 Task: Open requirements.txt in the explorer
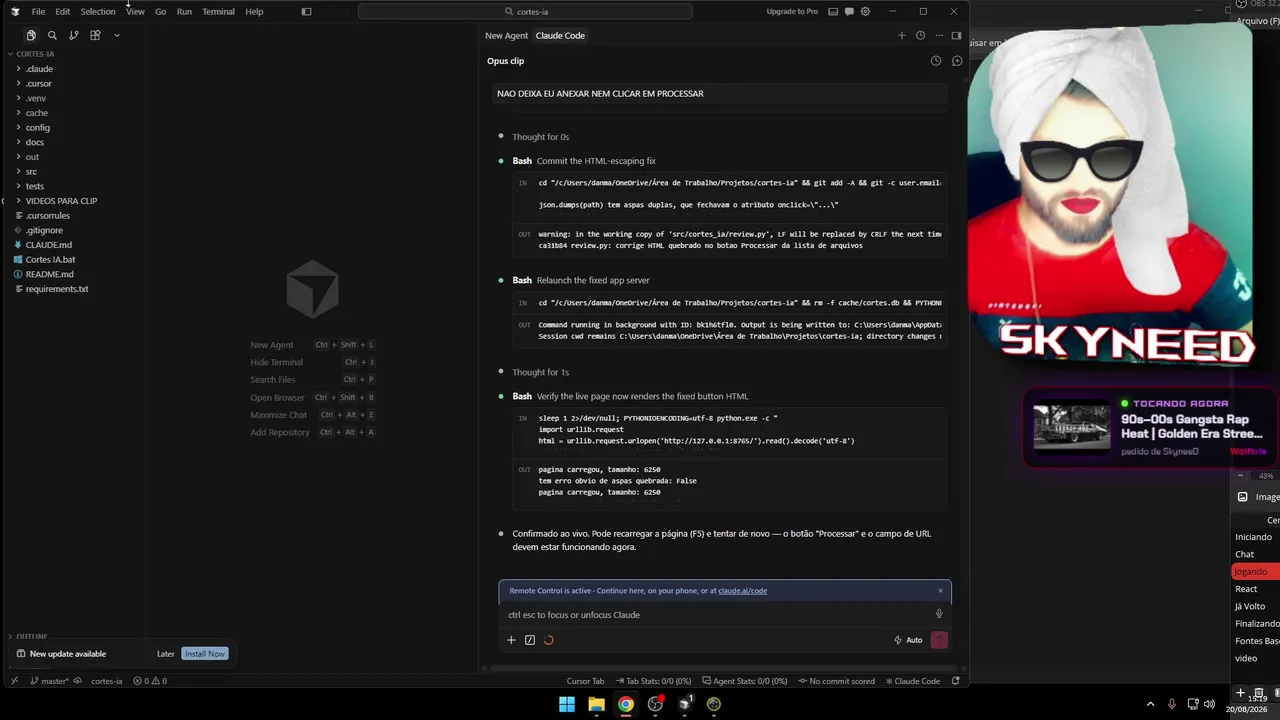pos(75,289)
